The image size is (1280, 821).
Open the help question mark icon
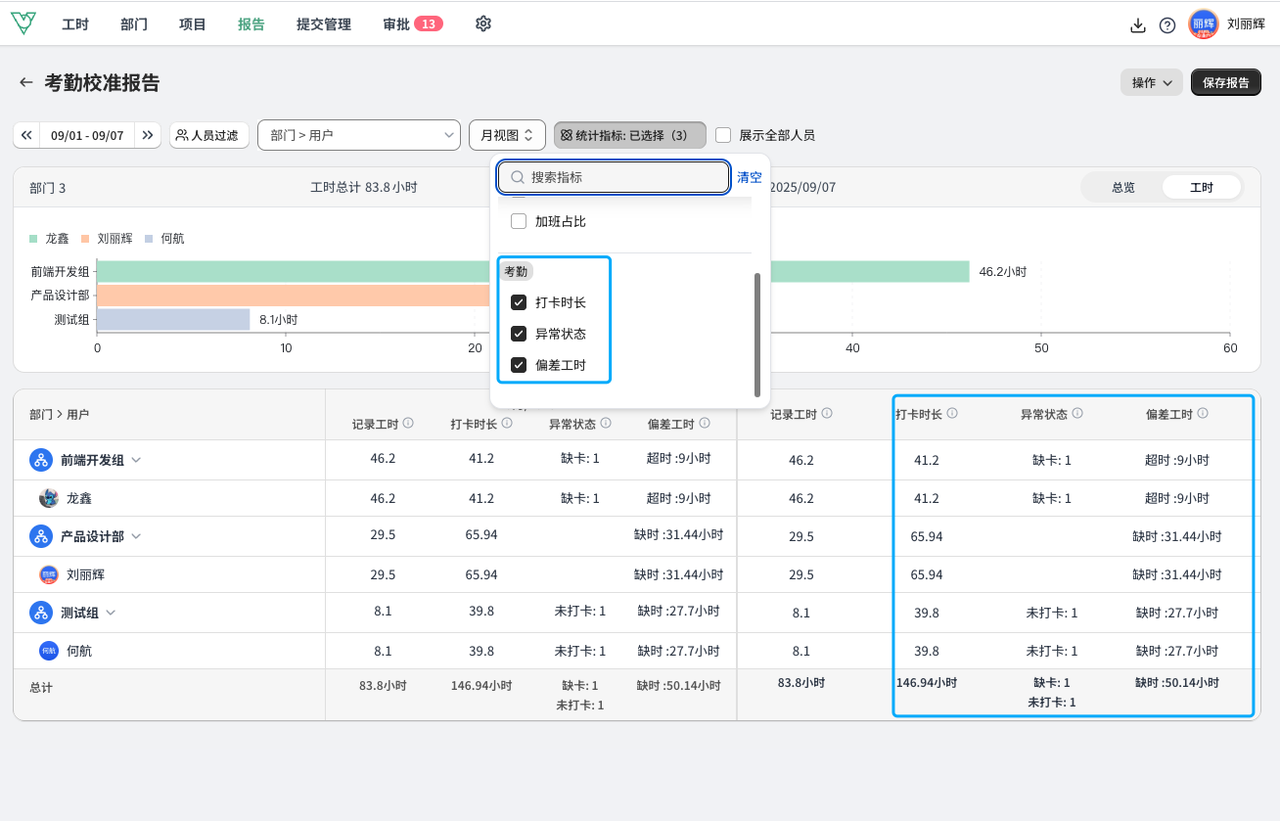point(1167,26)
